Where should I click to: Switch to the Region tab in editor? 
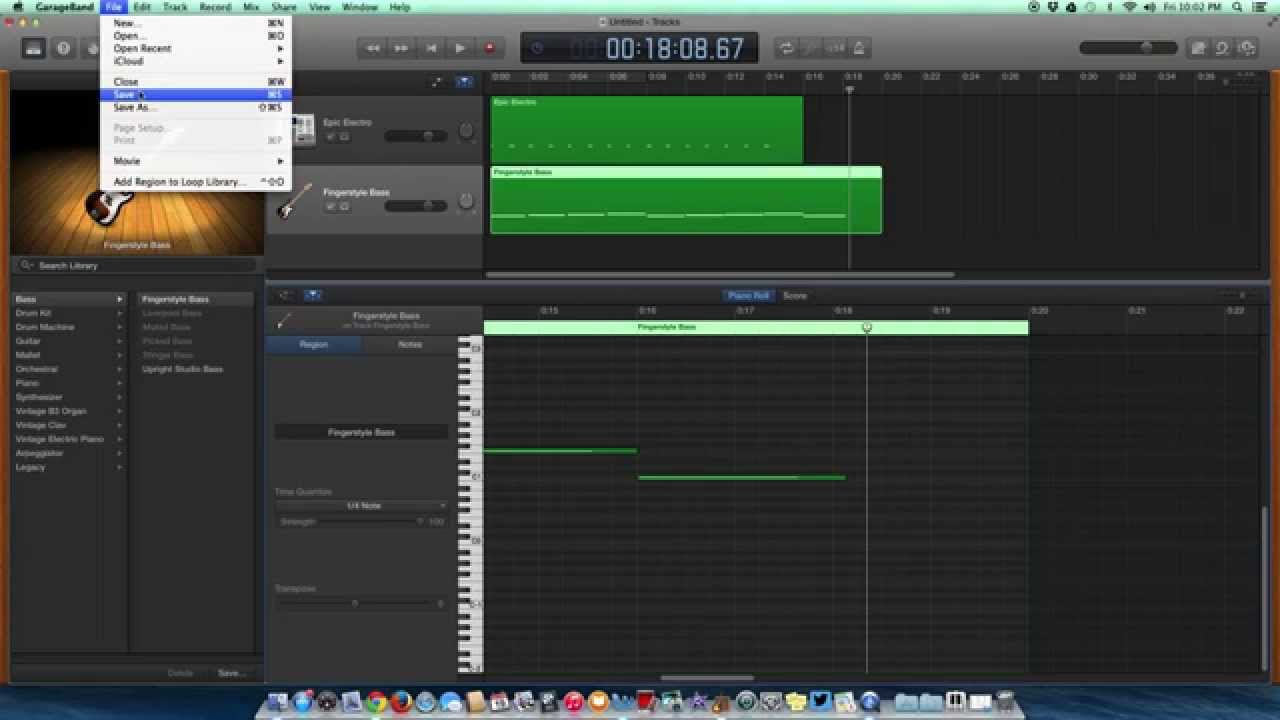[x=313, y=344]
